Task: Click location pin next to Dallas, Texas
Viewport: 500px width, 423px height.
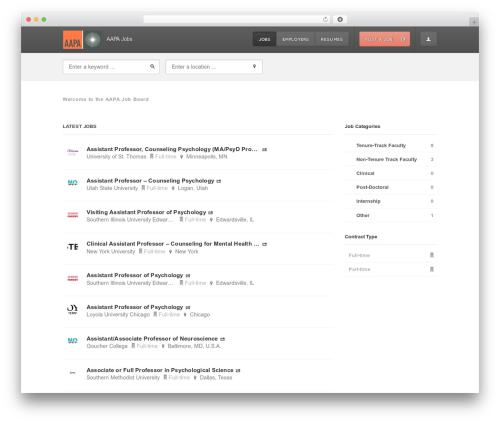Action: pos(195,378)
